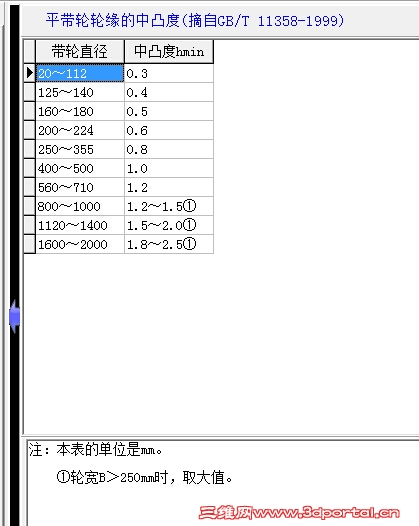Image resolution: width=419 pixels, height=526 pixels.
Task: Select the cell 20～112
Action: (x=80, y=73)
